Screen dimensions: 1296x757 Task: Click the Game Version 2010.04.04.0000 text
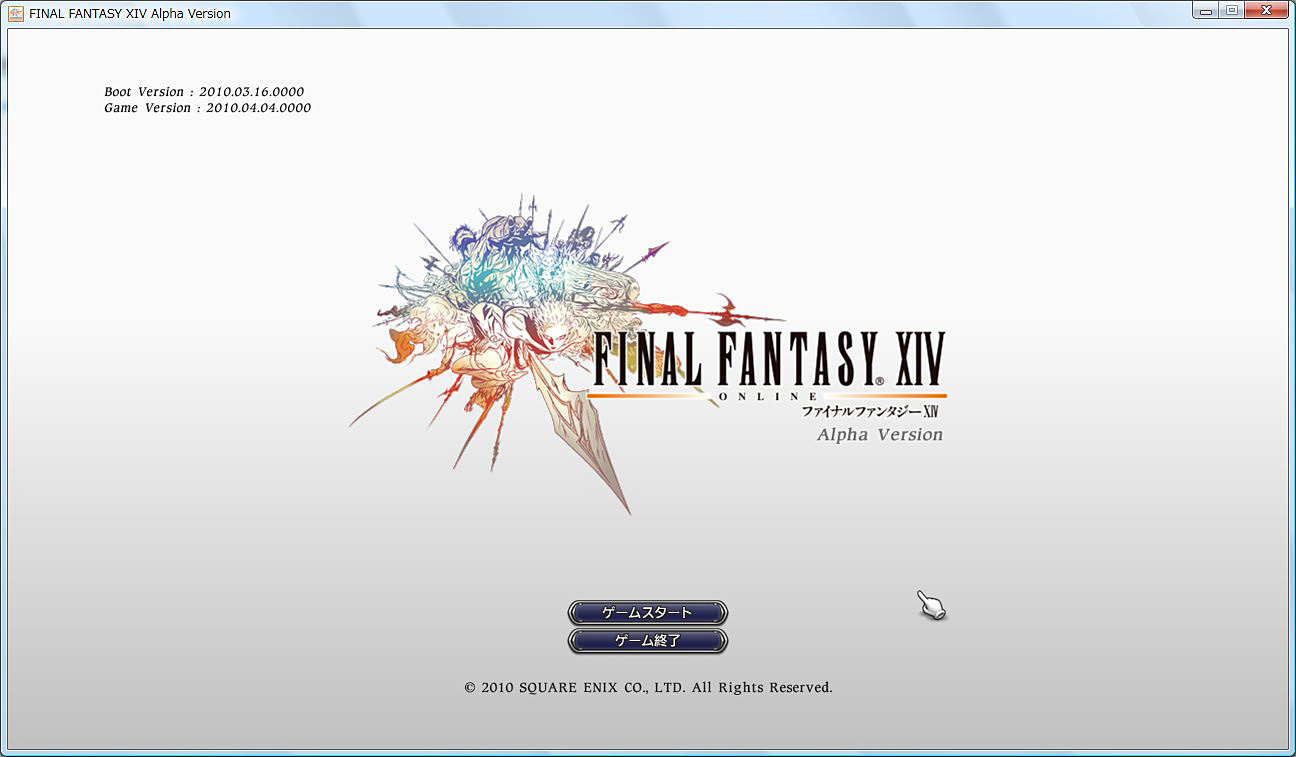tap(207, 108)
